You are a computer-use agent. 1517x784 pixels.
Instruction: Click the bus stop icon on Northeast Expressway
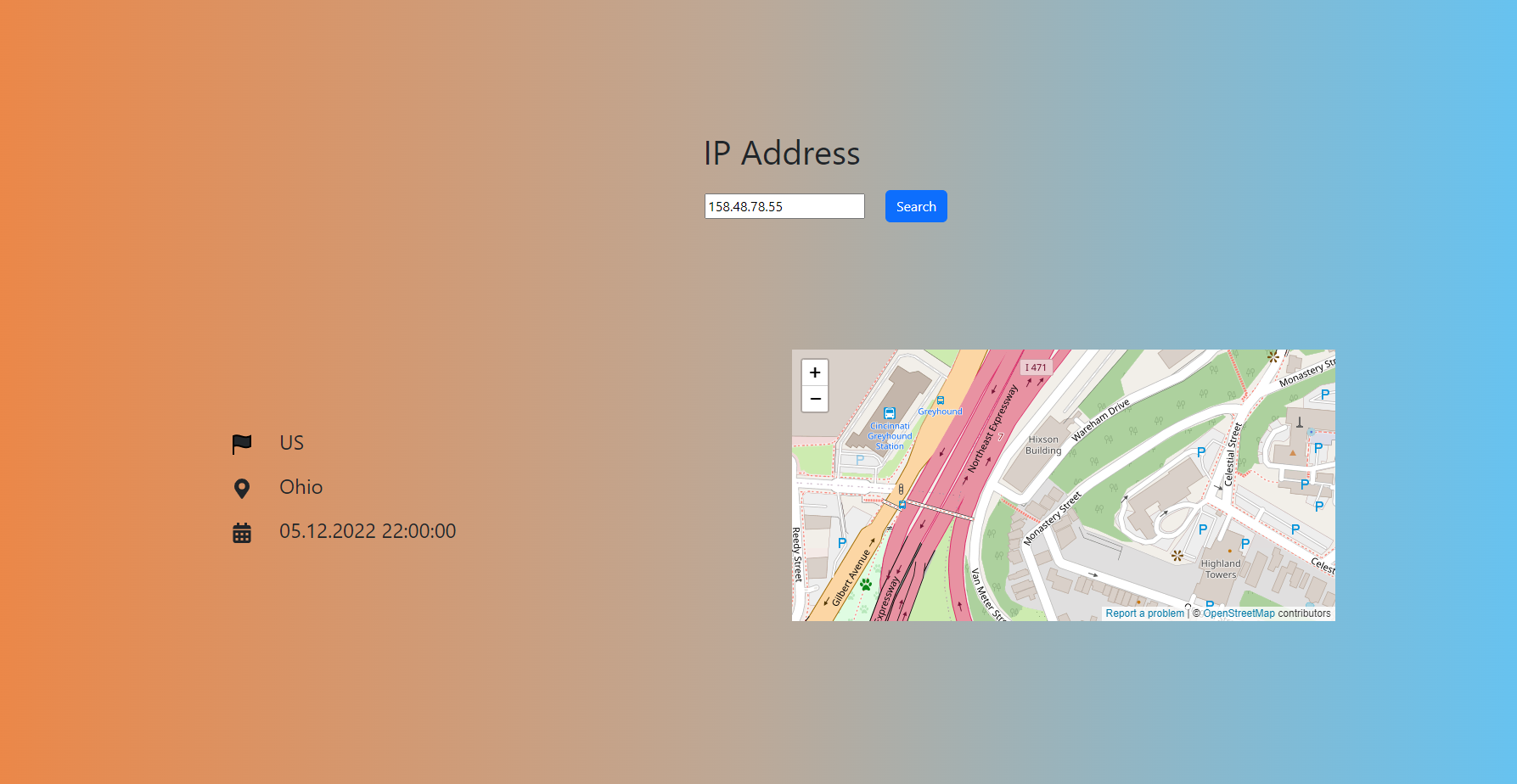tap(940, 400)
